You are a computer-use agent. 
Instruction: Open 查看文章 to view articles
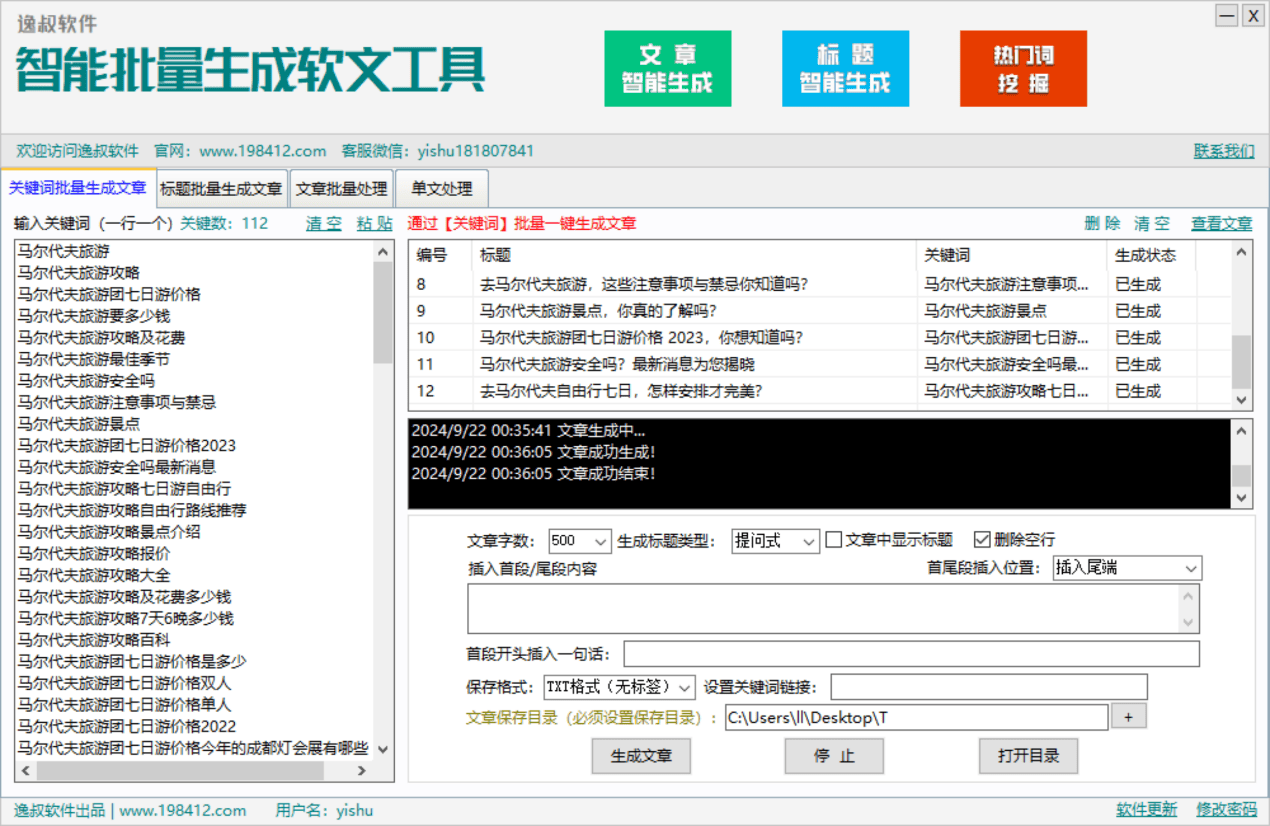[1221, 223]
